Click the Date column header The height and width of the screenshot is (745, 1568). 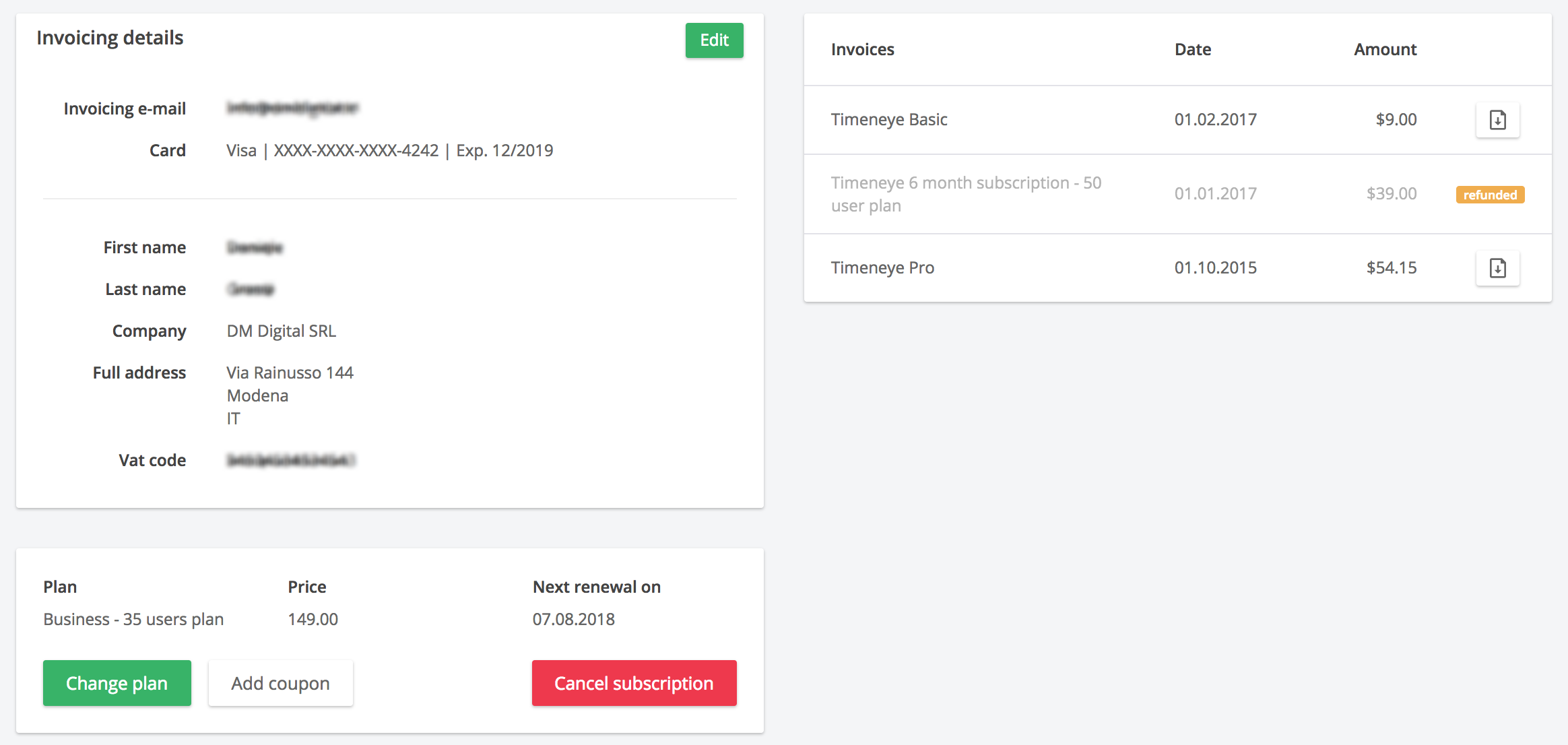coord(1192,50)
